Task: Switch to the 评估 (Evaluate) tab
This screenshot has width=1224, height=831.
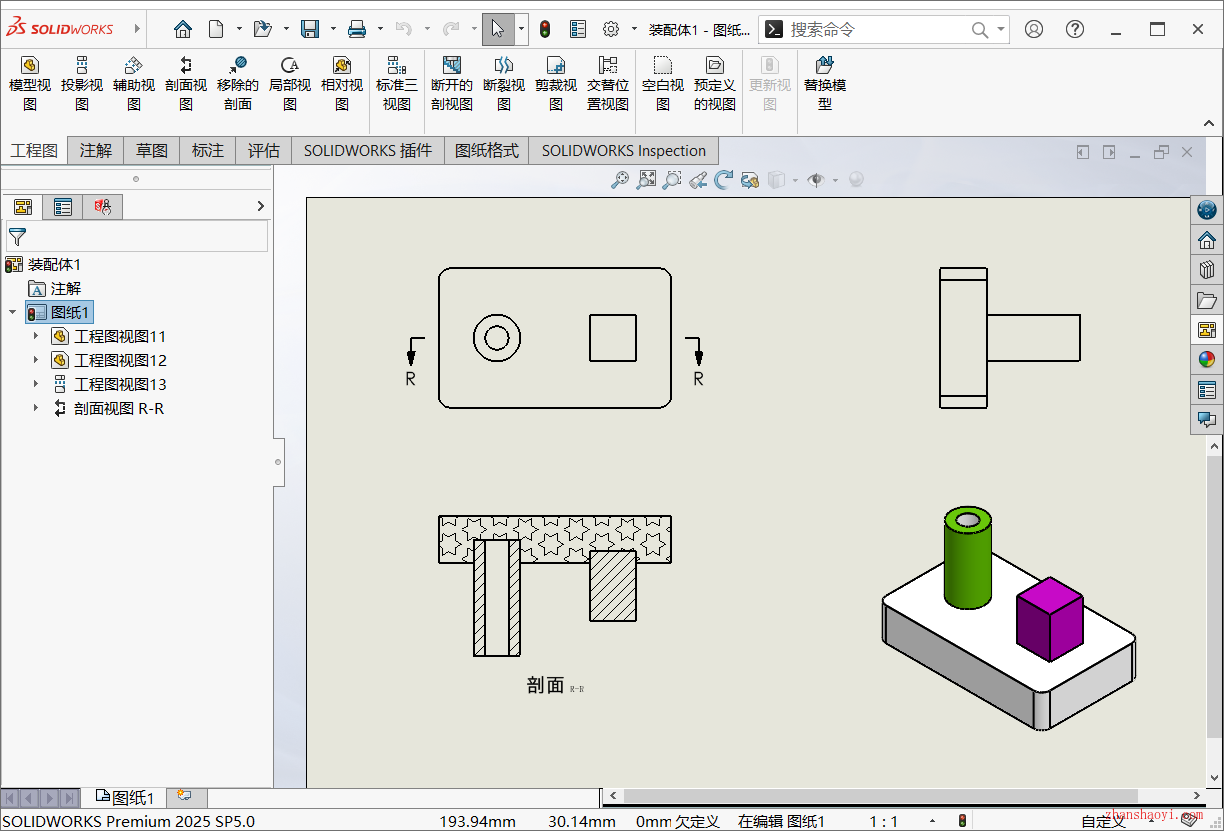Action: (264, 151)
